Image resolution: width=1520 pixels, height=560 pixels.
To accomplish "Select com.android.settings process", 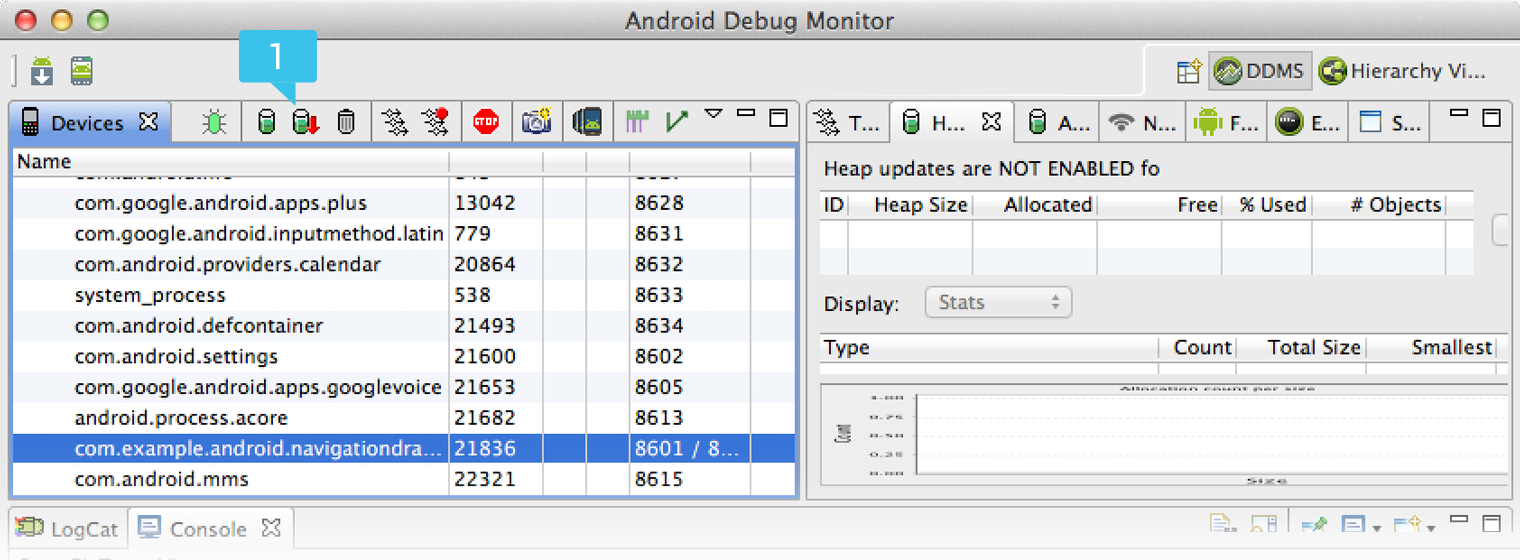I will coord(404,357).
